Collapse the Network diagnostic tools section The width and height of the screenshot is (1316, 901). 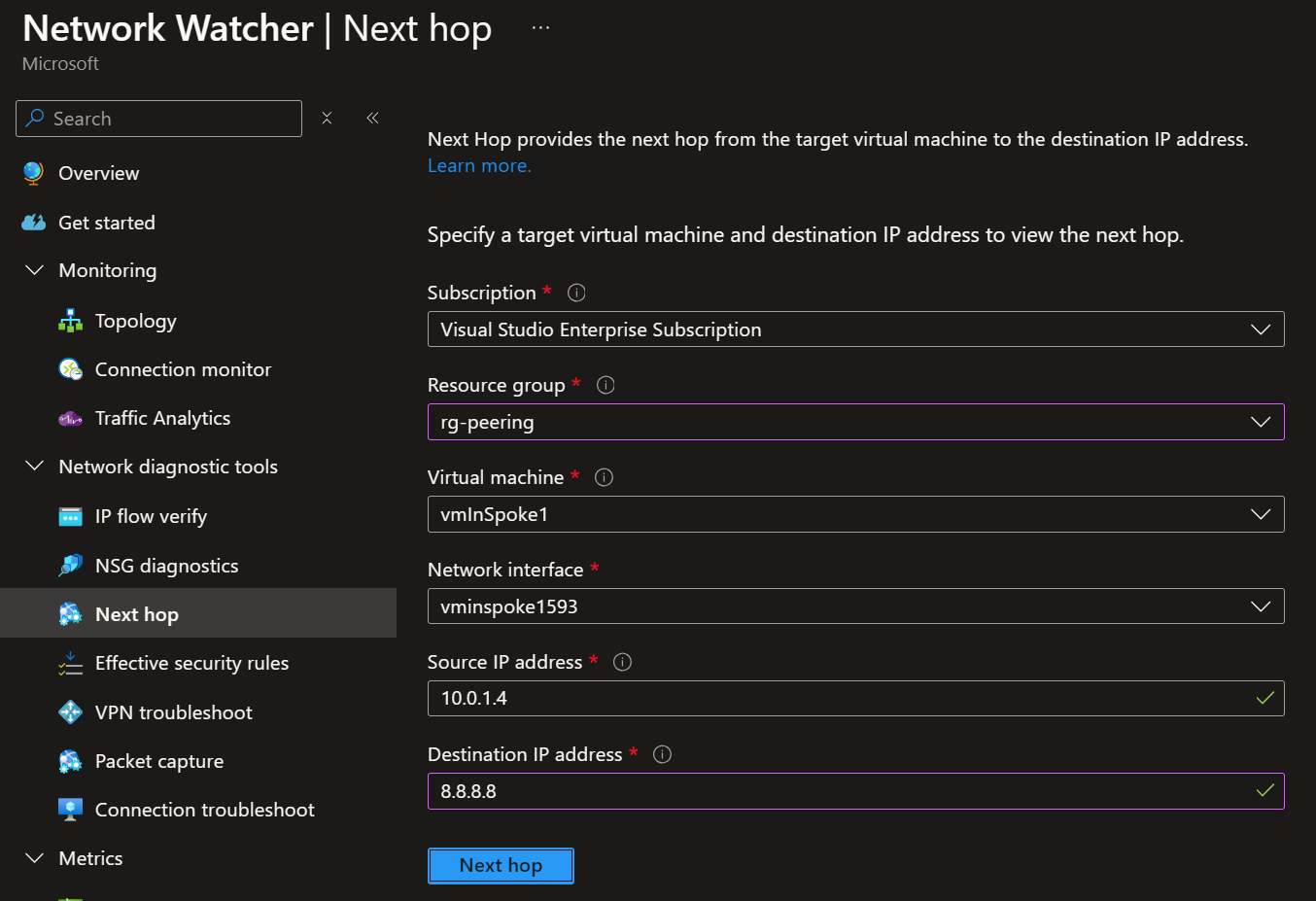(x=34, y=466)
